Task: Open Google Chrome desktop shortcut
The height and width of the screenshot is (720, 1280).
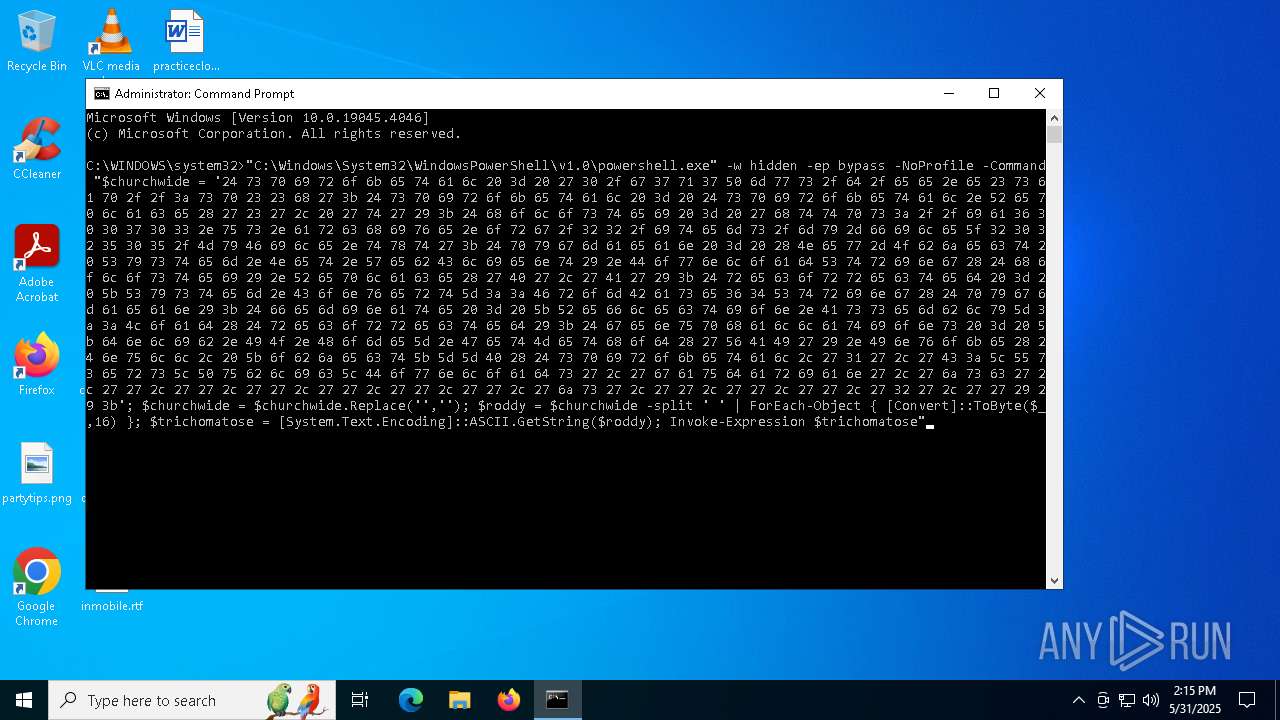Action: point(37,587)
